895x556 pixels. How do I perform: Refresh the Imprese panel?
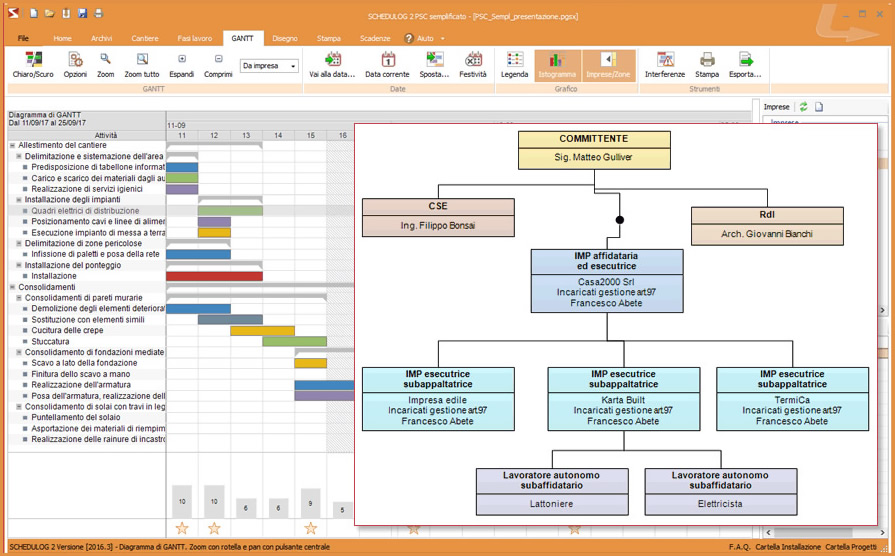click(x=803, y=107)
